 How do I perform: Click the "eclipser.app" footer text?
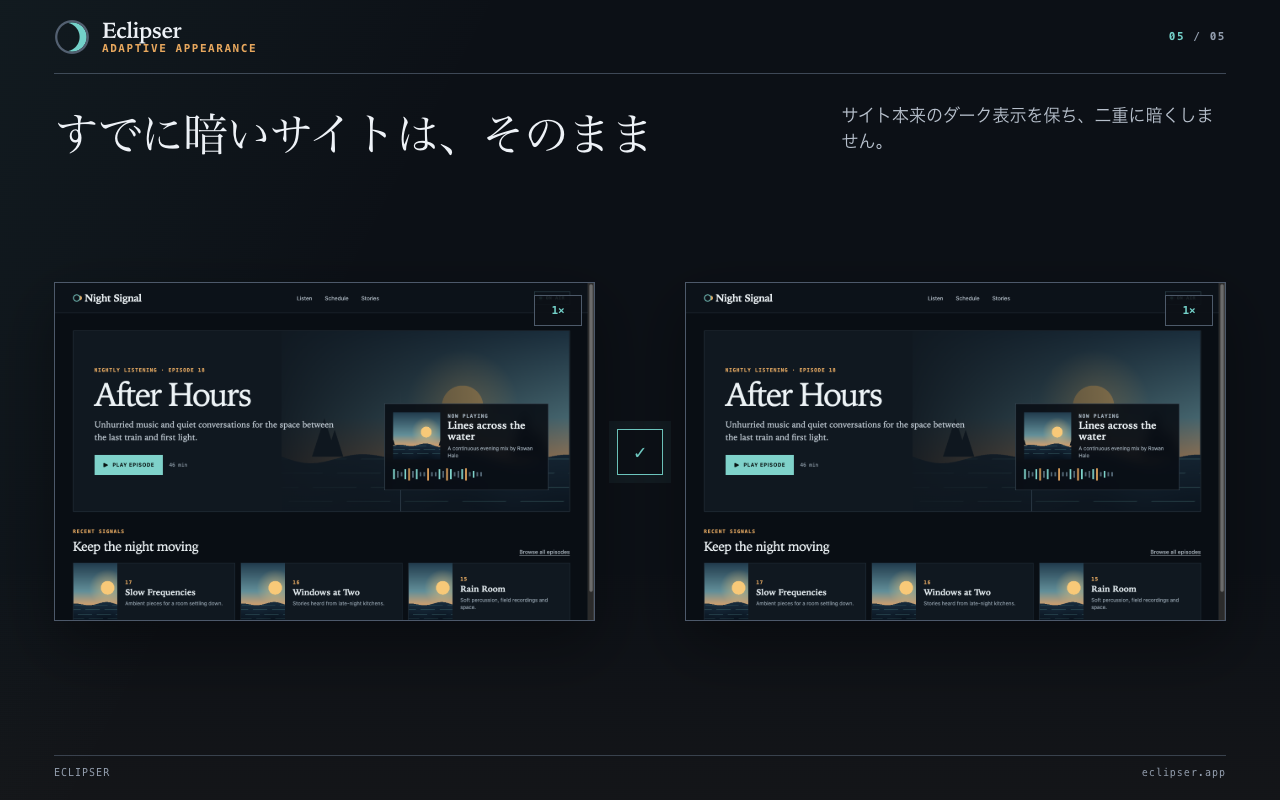click(1183, 772)
